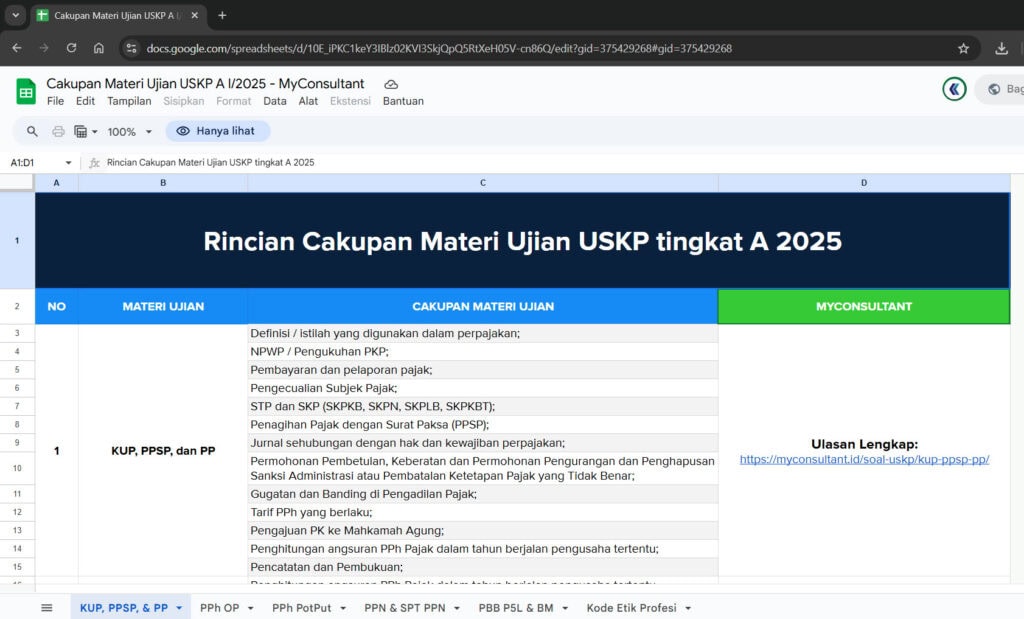Open the Tampilan menu

pyautogui.click(x=129, y=101)
